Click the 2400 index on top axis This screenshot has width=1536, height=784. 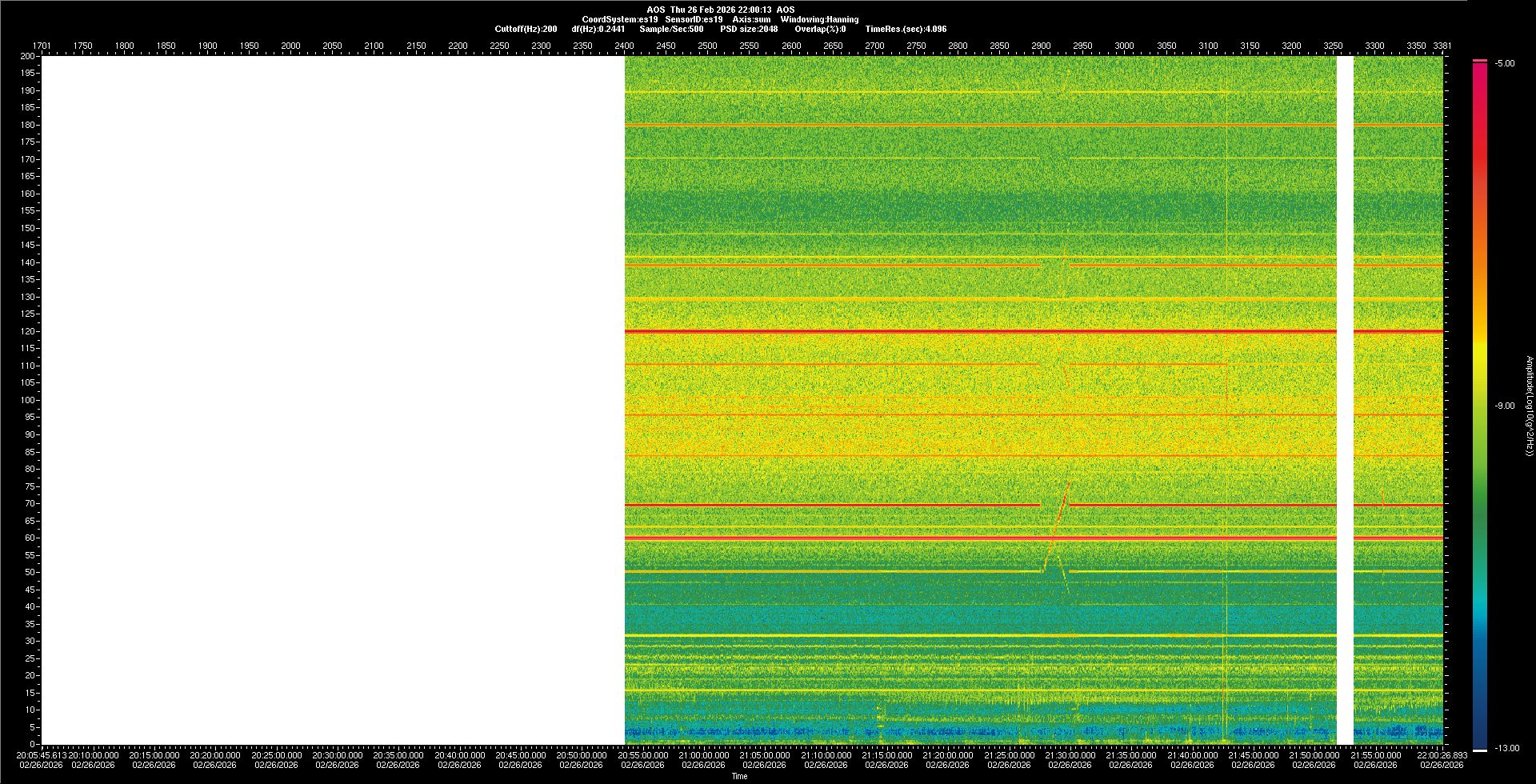point(624,46)
